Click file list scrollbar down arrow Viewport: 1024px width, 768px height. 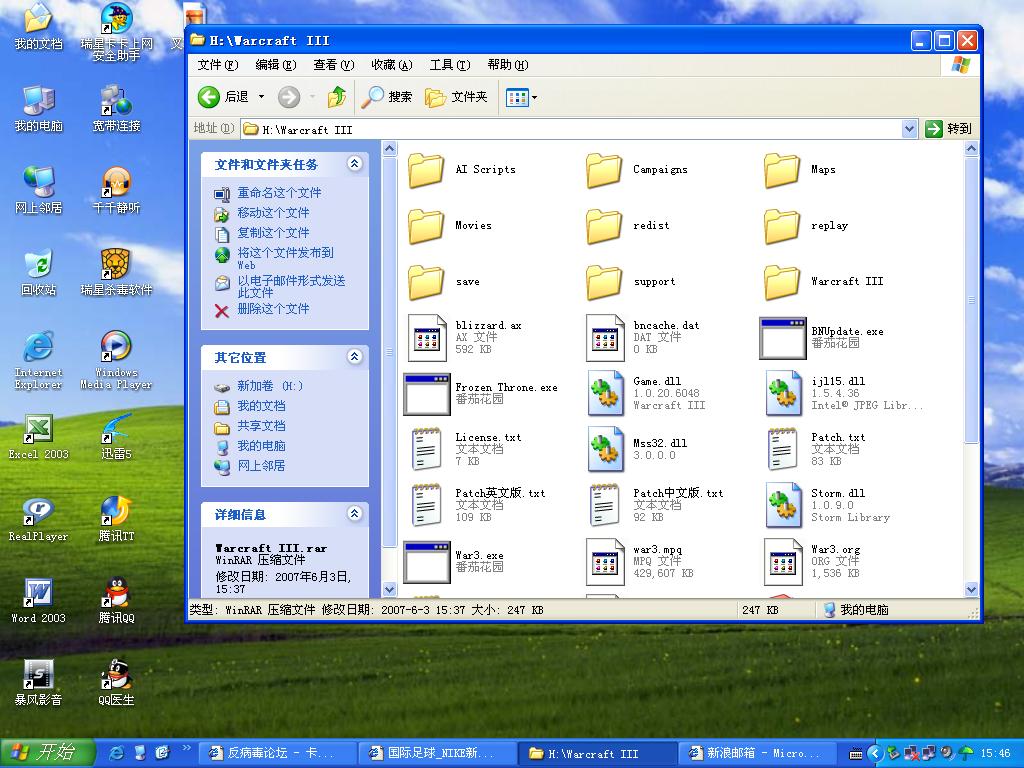971,589
